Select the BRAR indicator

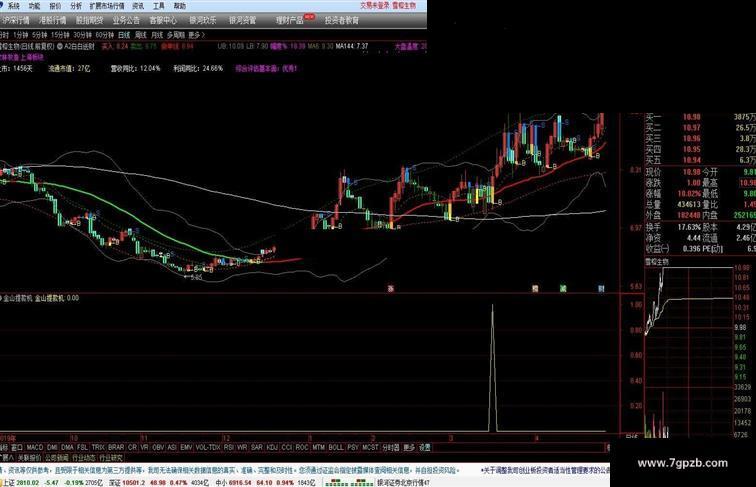116,447
